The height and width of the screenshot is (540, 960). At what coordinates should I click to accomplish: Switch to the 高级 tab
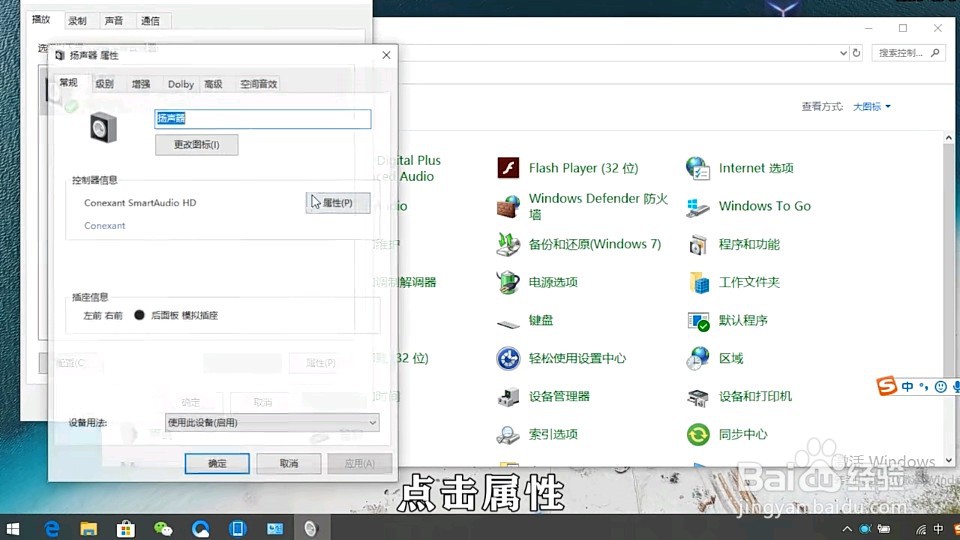point(213,84)
